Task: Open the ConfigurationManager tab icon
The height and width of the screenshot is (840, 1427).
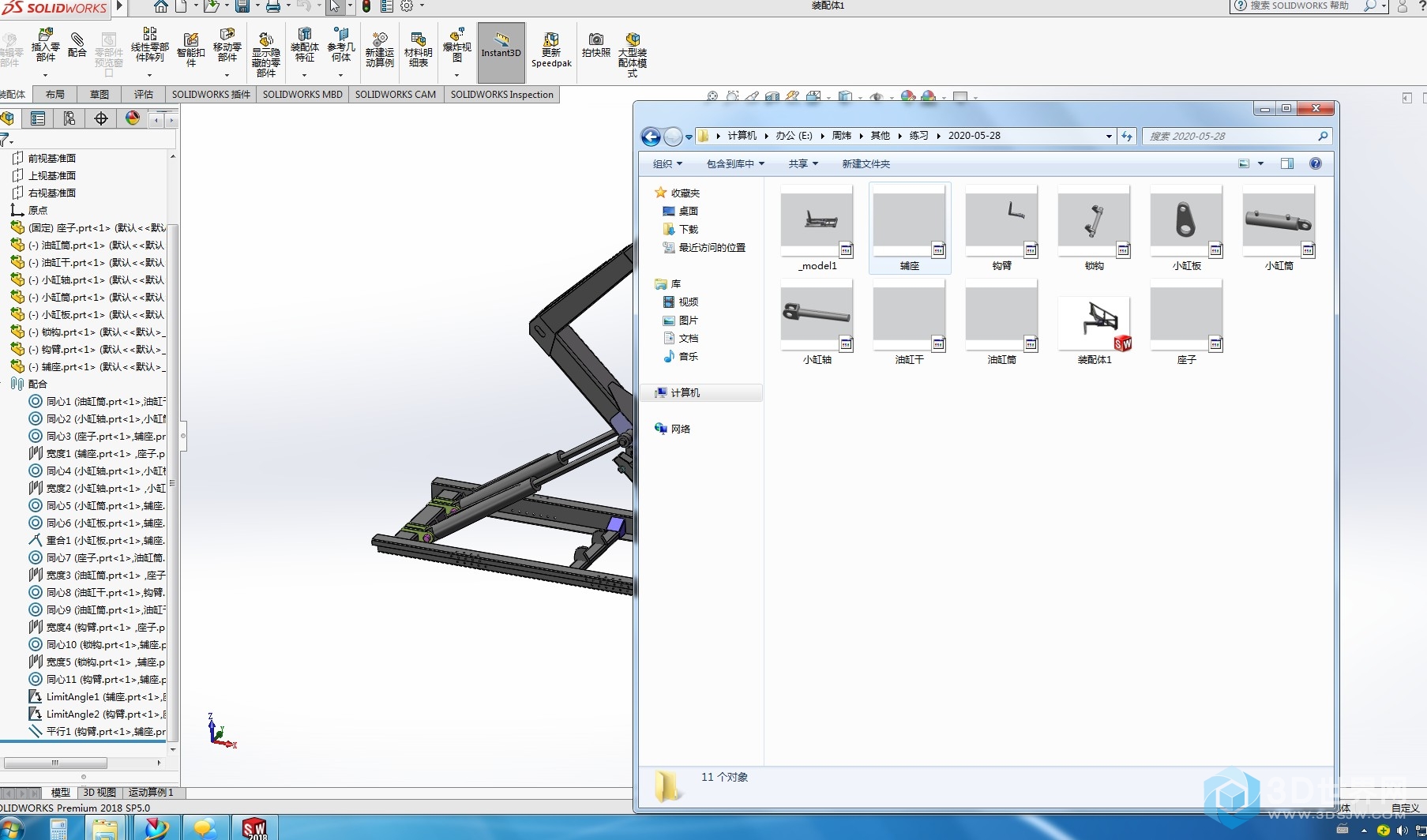Action: [x=69, y=118]
